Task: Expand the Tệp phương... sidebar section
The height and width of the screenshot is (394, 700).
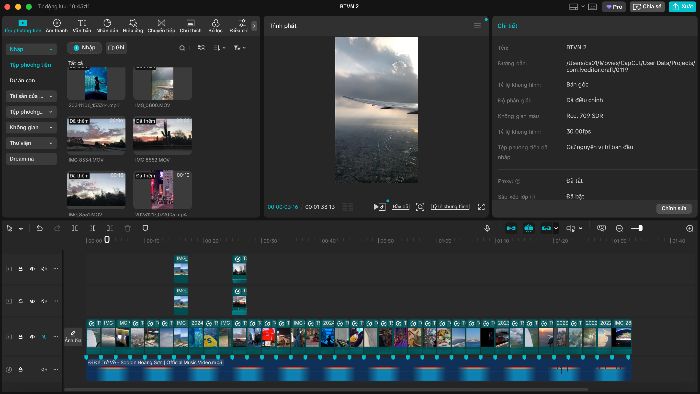Action: [31, 112]
